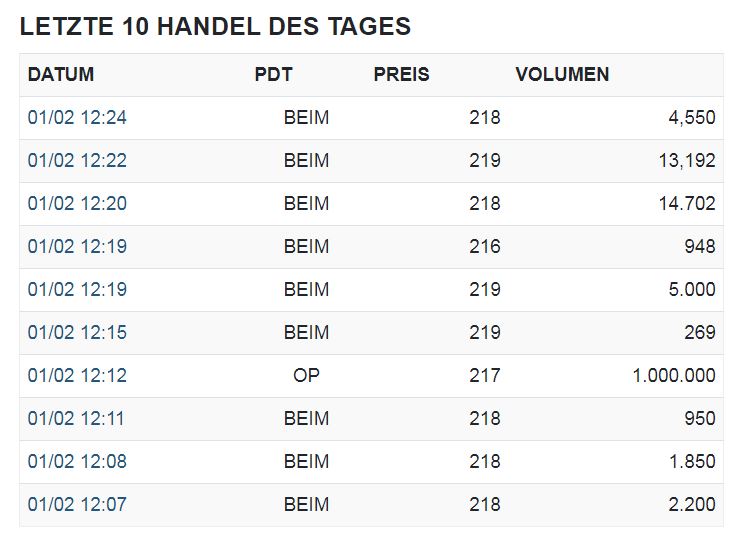Open the 01/02 12:20 trade entry
Viewport: 734px width, 539px height.
click(x=77, y=204)
